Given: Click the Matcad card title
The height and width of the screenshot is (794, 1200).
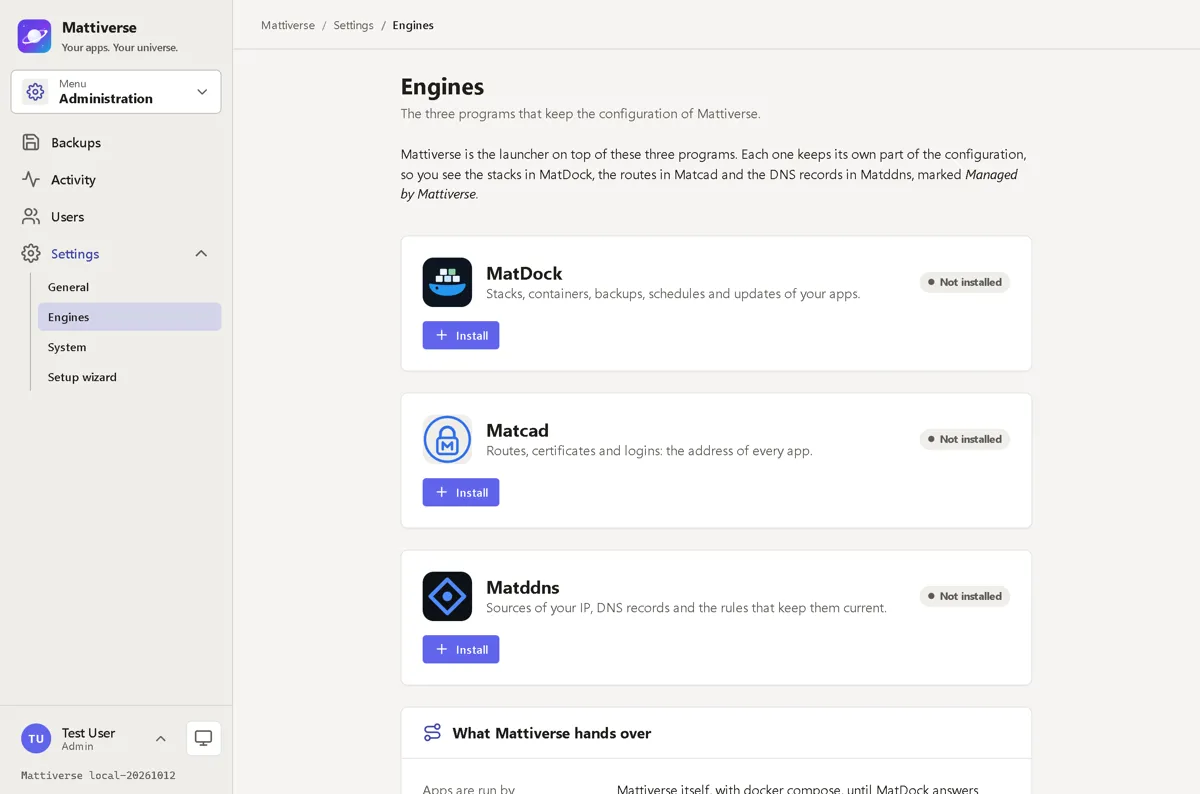Looking at the screenshot, I should [x=517, y=430].
